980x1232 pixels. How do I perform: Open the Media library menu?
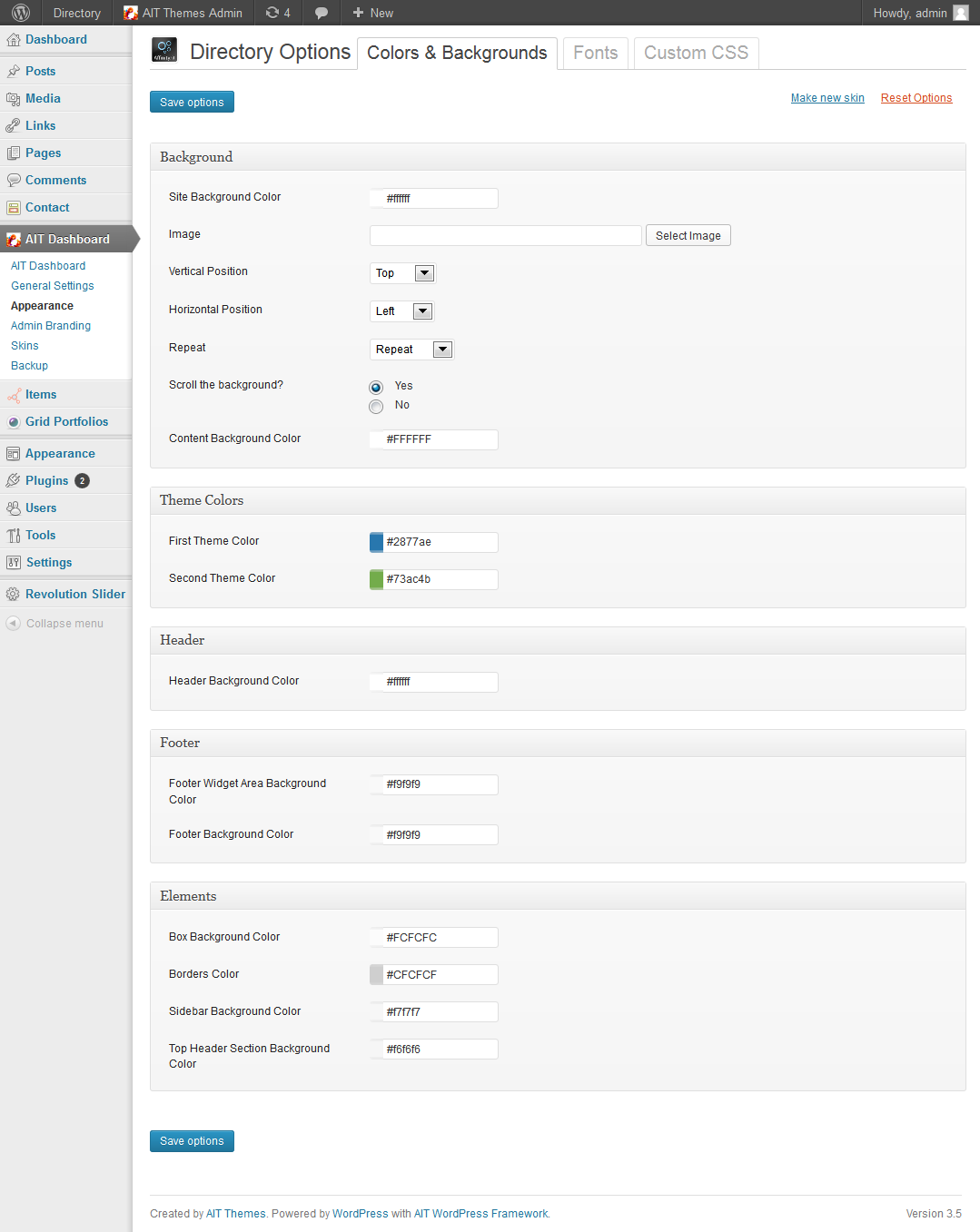[43, 98]
